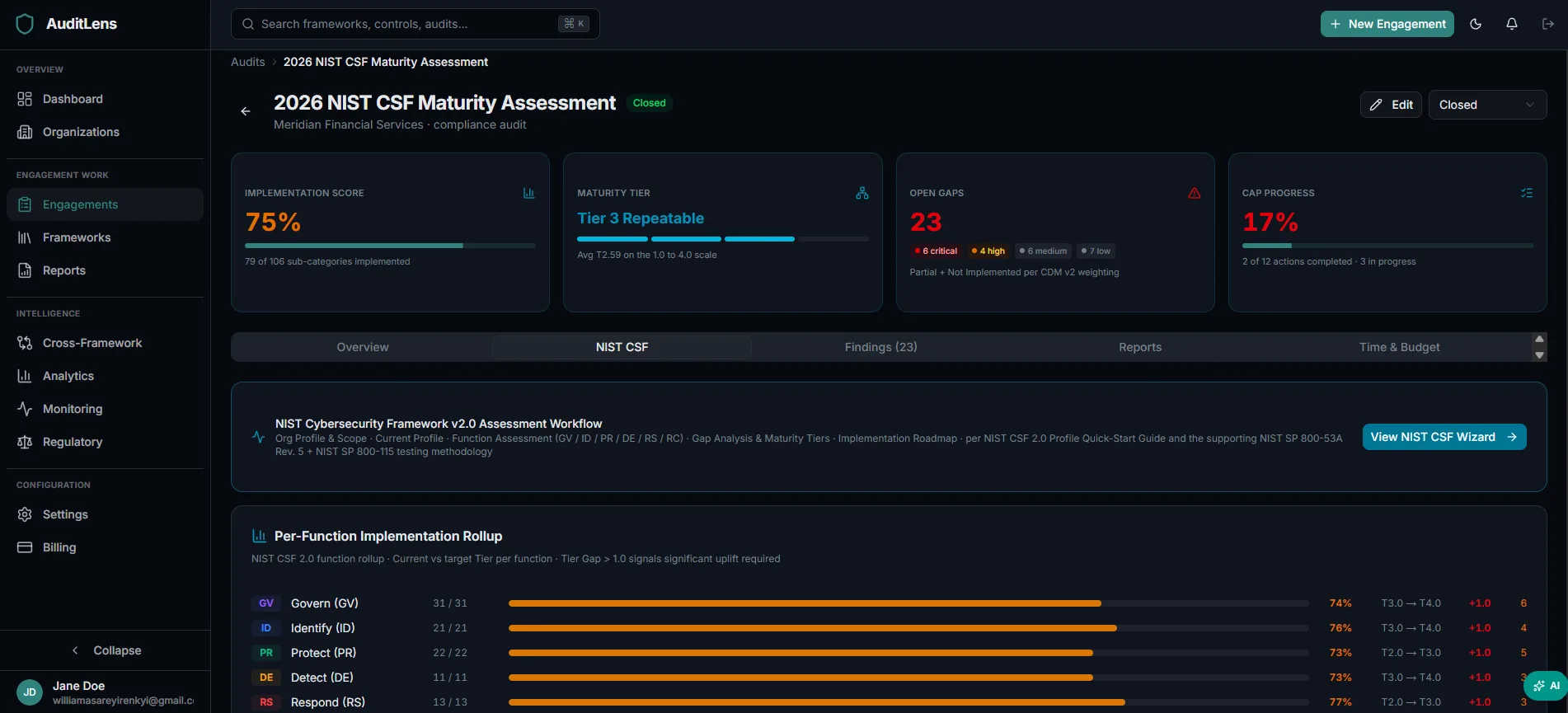The height and width of the screenshot is (713, 1568).
Task: Click the Implementation Score progress bar
Action: click(390, 246)
